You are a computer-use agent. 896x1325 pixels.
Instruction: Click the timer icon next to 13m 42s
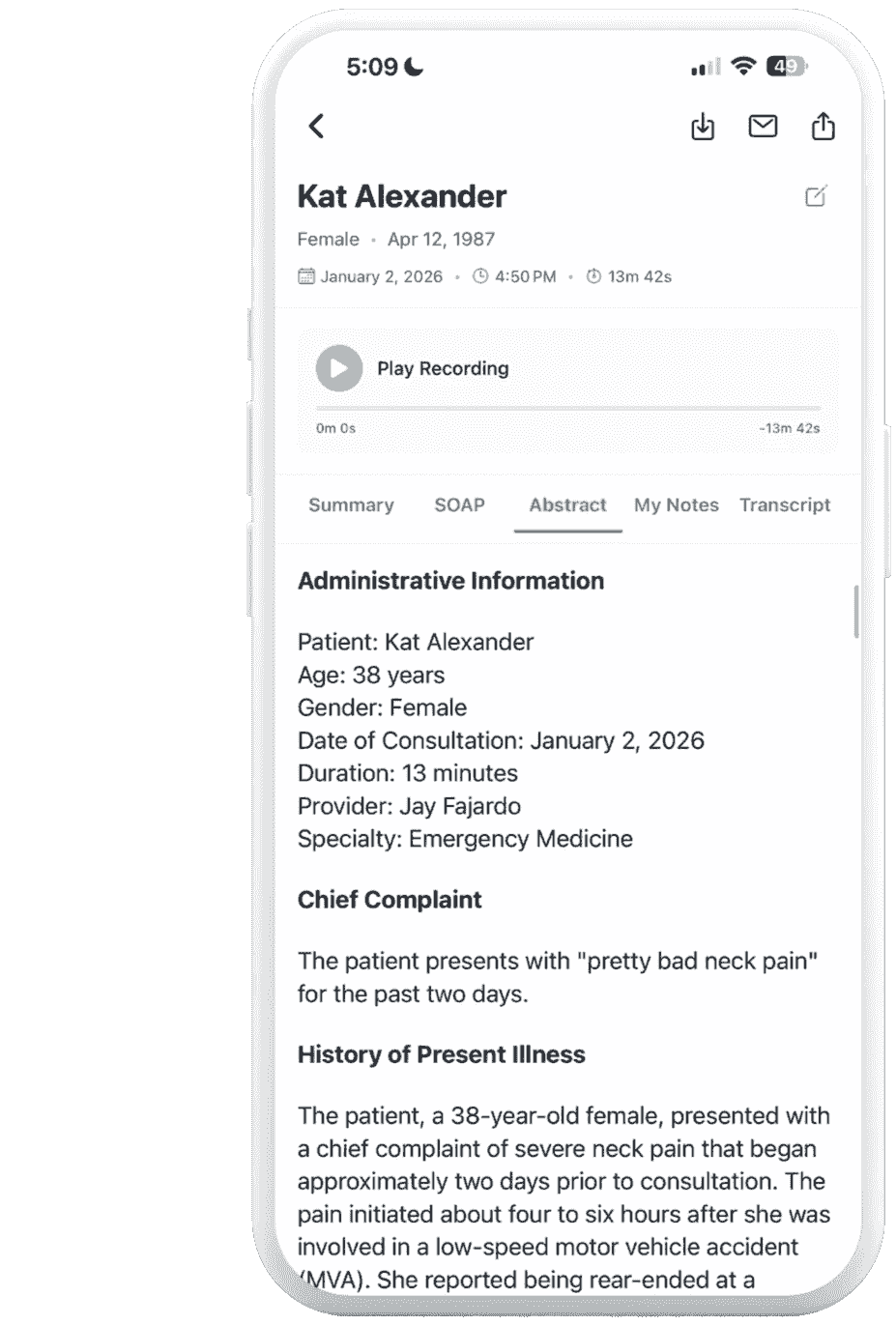click(x=593, y=276)
